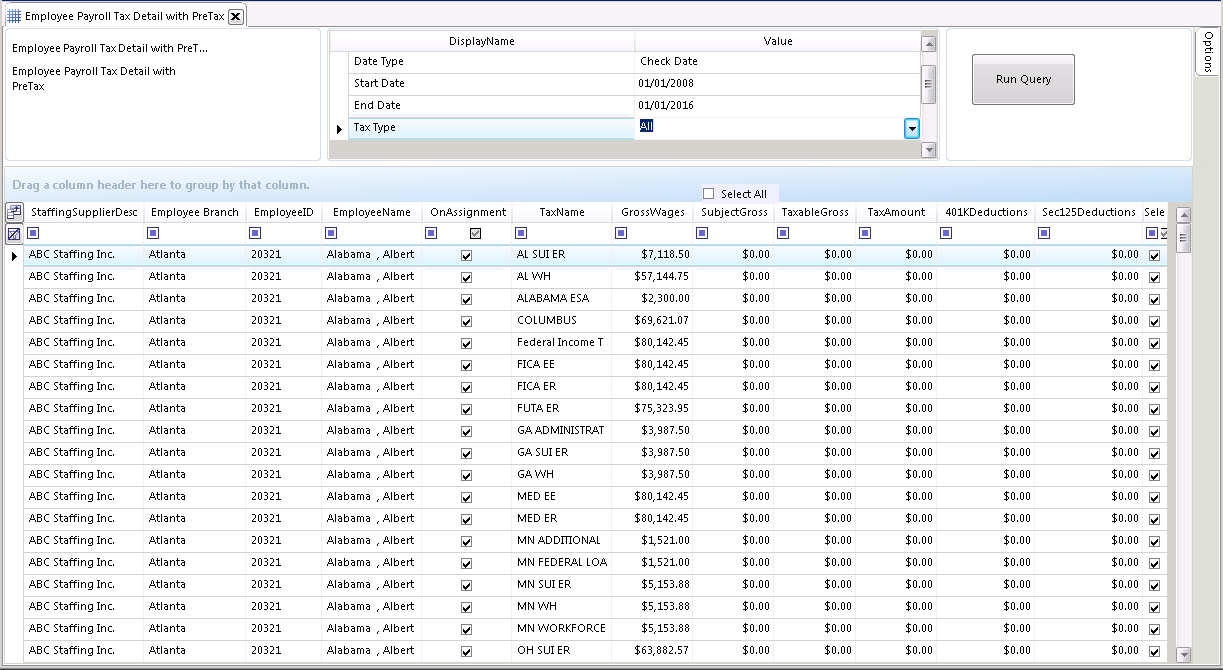Close the Employee Payroll Tax Detail tab
1223x670 pixels.
click(235, 16)
